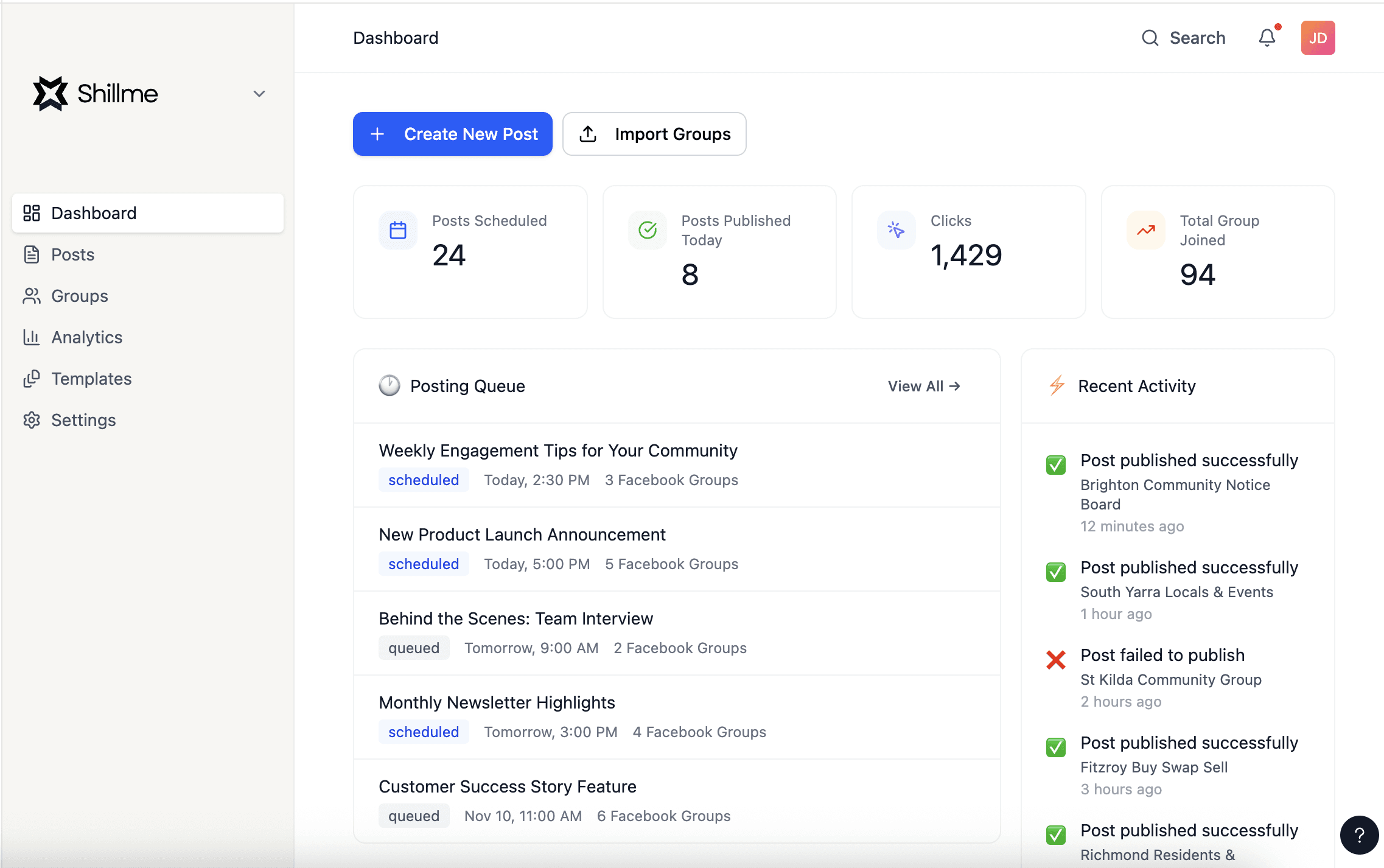1384x868 pixels.
Task: Click the help question mark button
Action: click(x=1359, y=835)
